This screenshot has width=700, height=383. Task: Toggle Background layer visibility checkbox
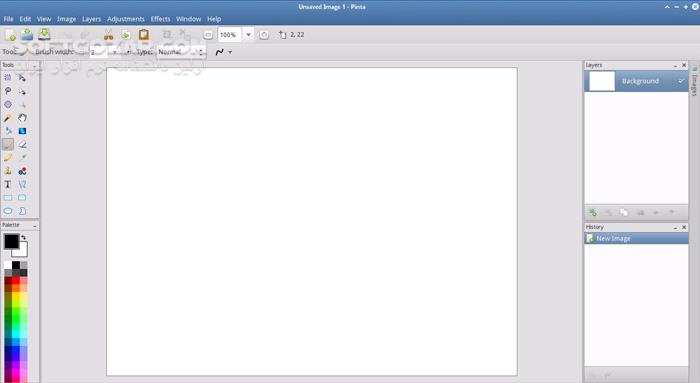click(x=681, y=81)
